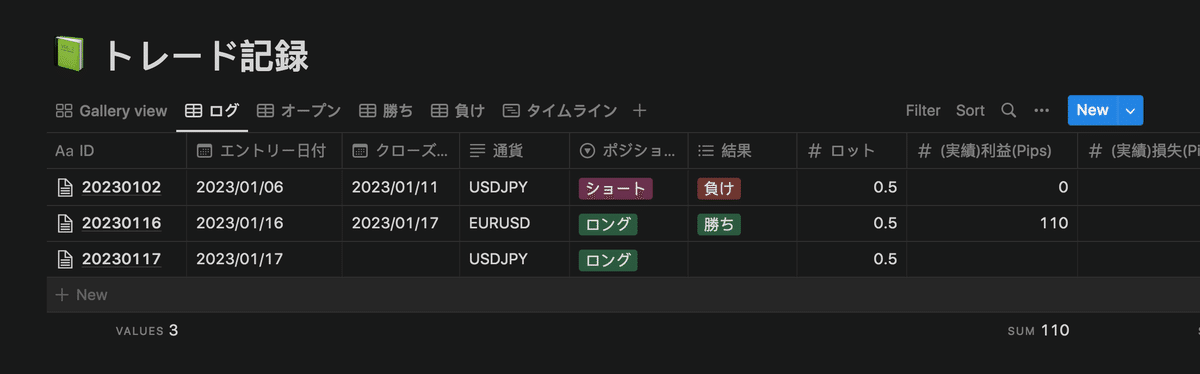Screen dimensions: 1200x374
Task: Click the Filter button
Action: (923, 110)
